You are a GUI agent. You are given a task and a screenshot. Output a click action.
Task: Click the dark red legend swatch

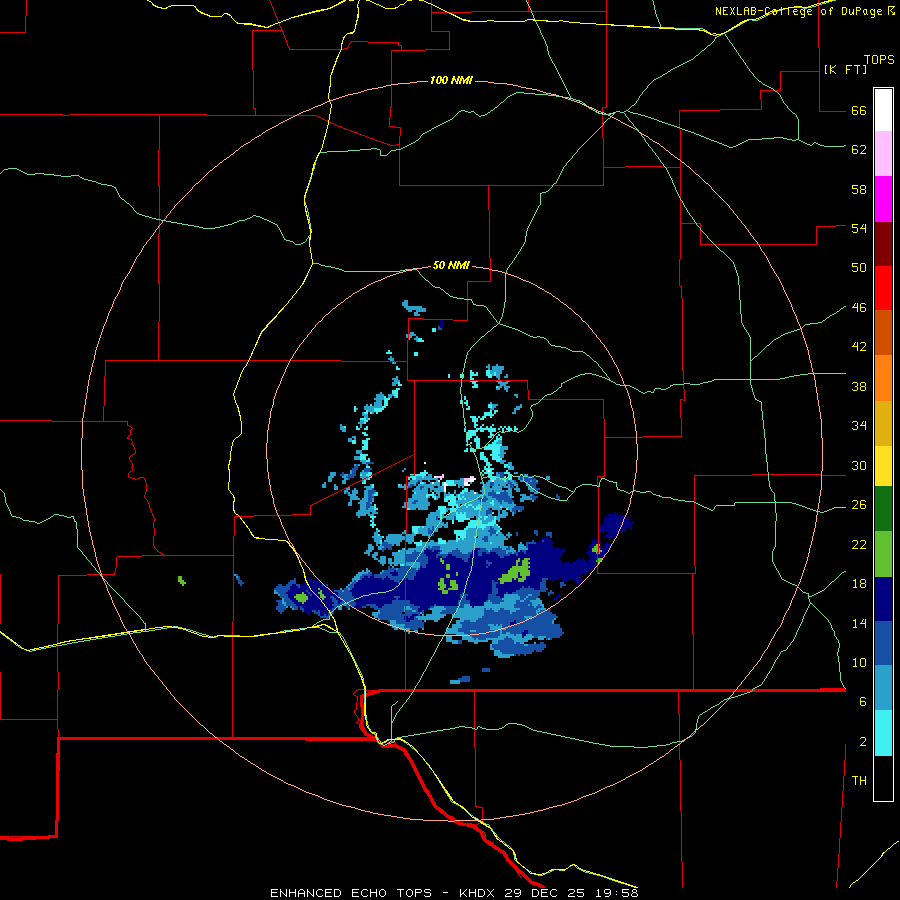pos(883,244)
